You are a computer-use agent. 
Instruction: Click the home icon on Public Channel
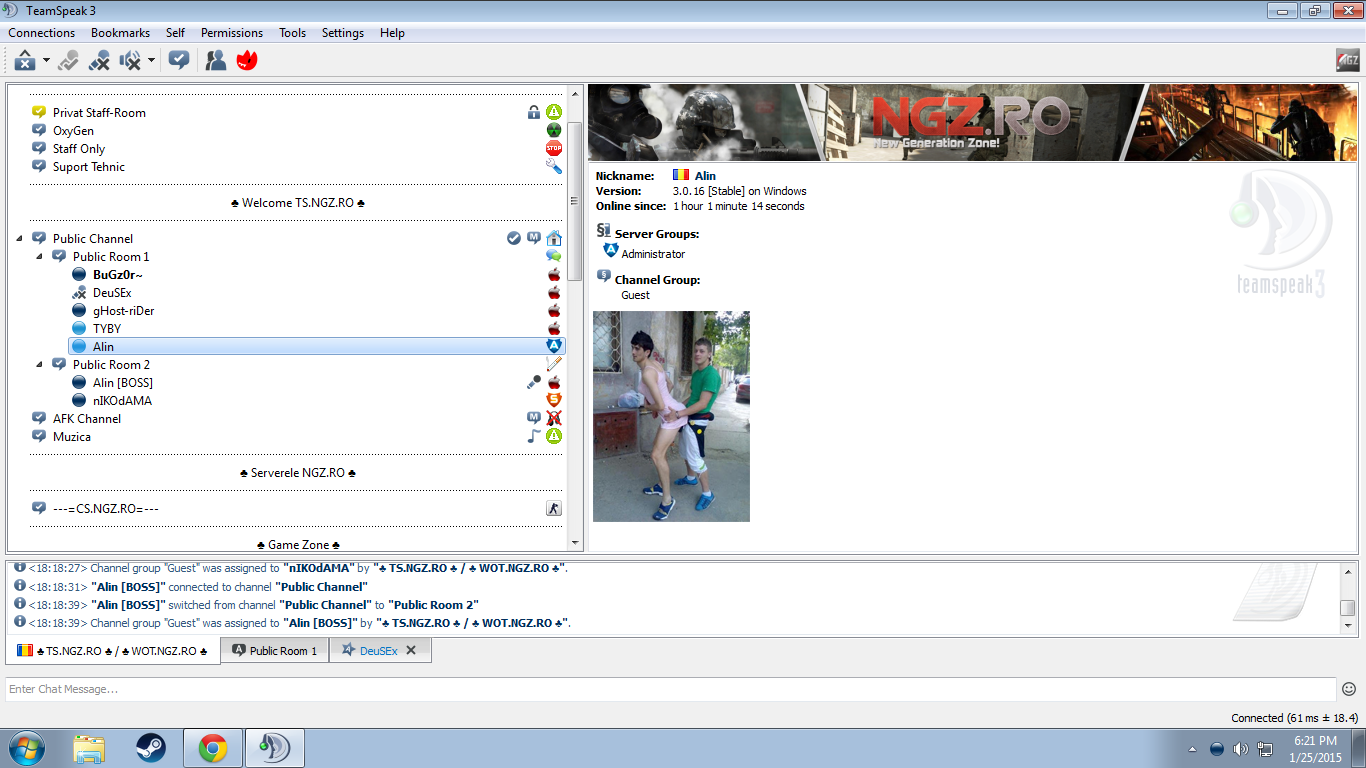553,238
